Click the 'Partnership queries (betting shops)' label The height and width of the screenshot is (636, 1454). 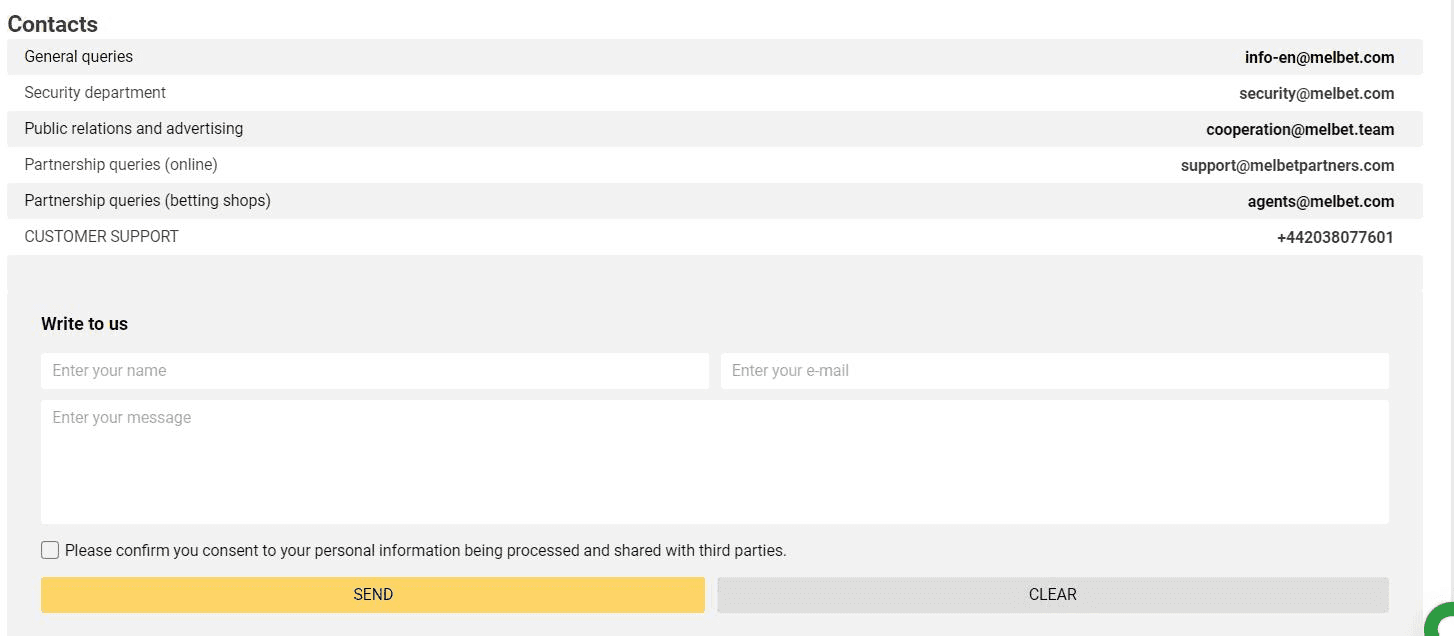(x=147, y=201)
